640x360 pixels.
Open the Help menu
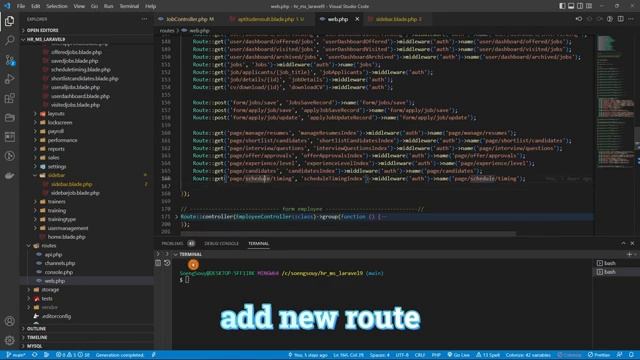[x=151, y=6]
